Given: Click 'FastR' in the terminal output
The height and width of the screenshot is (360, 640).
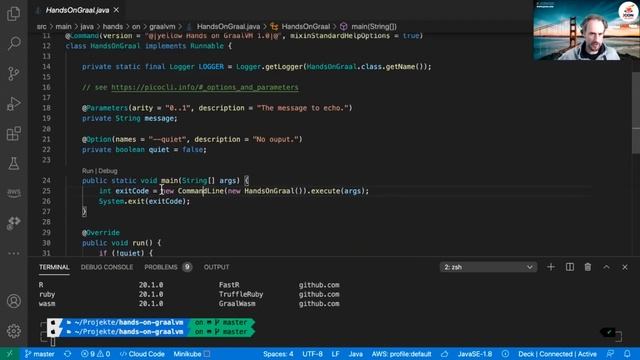Looking at the screenshot, I should pos(229,285).
